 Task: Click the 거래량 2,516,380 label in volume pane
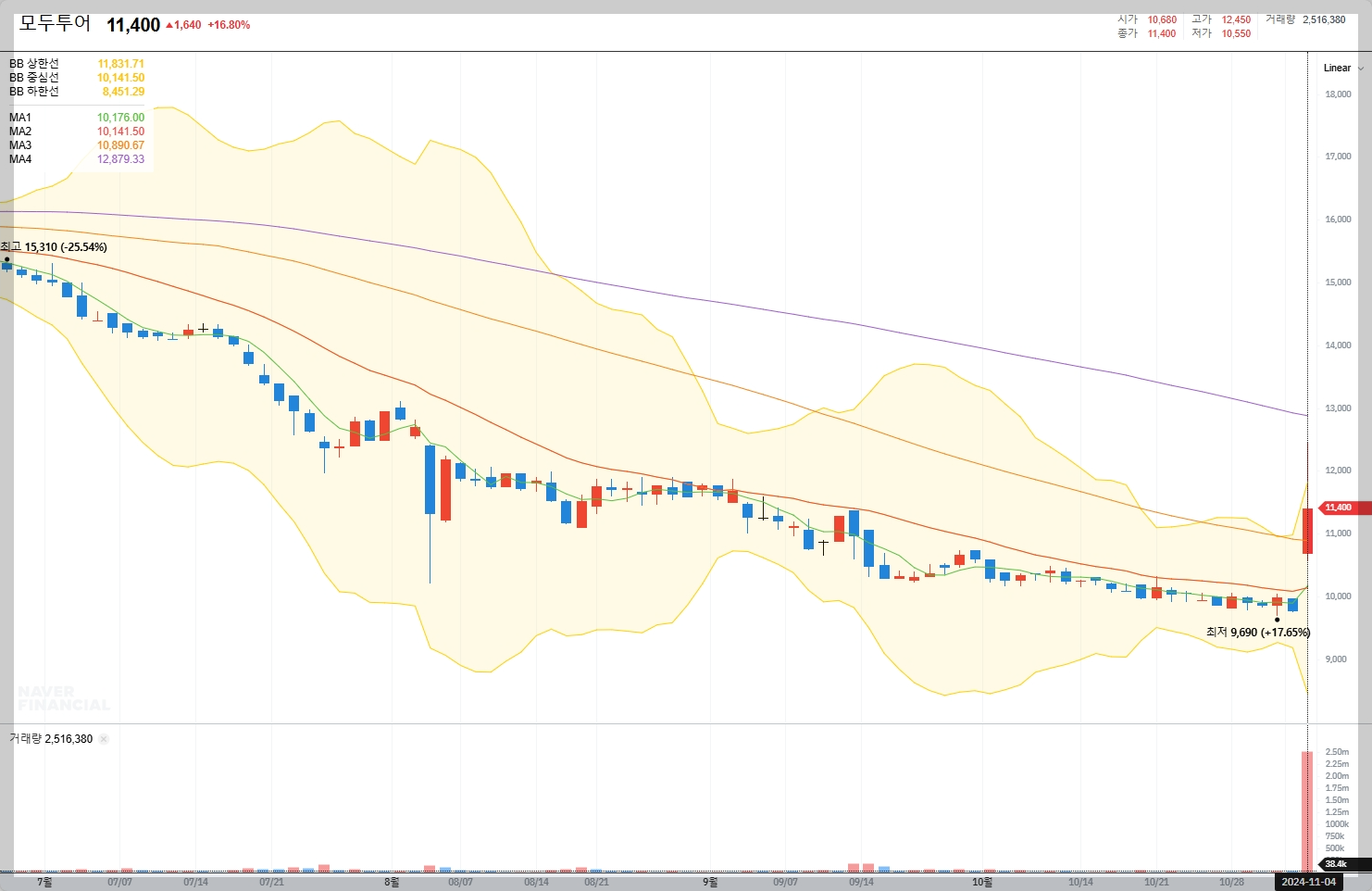pyautogui.click(x=51, y=739)
